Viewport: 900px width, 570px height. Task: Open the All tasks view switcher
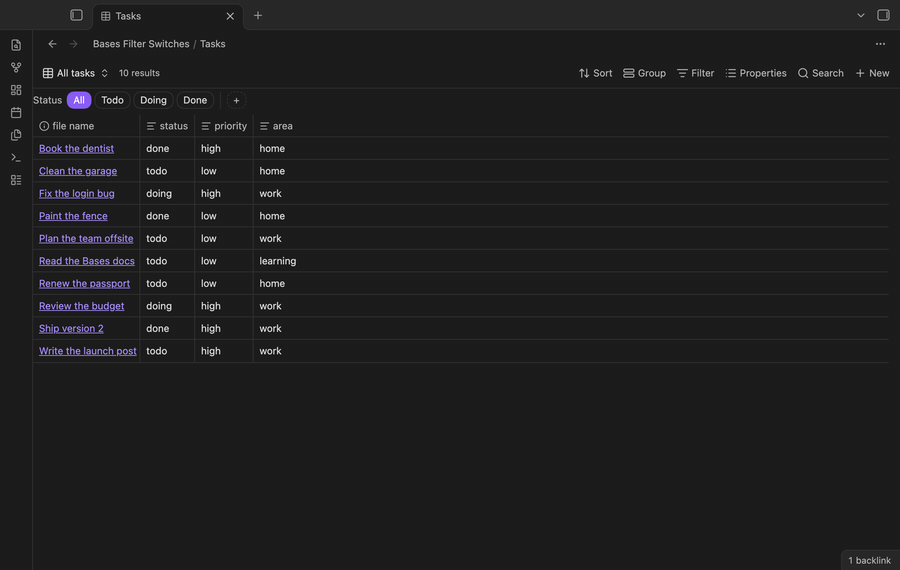tap(75, 73)
